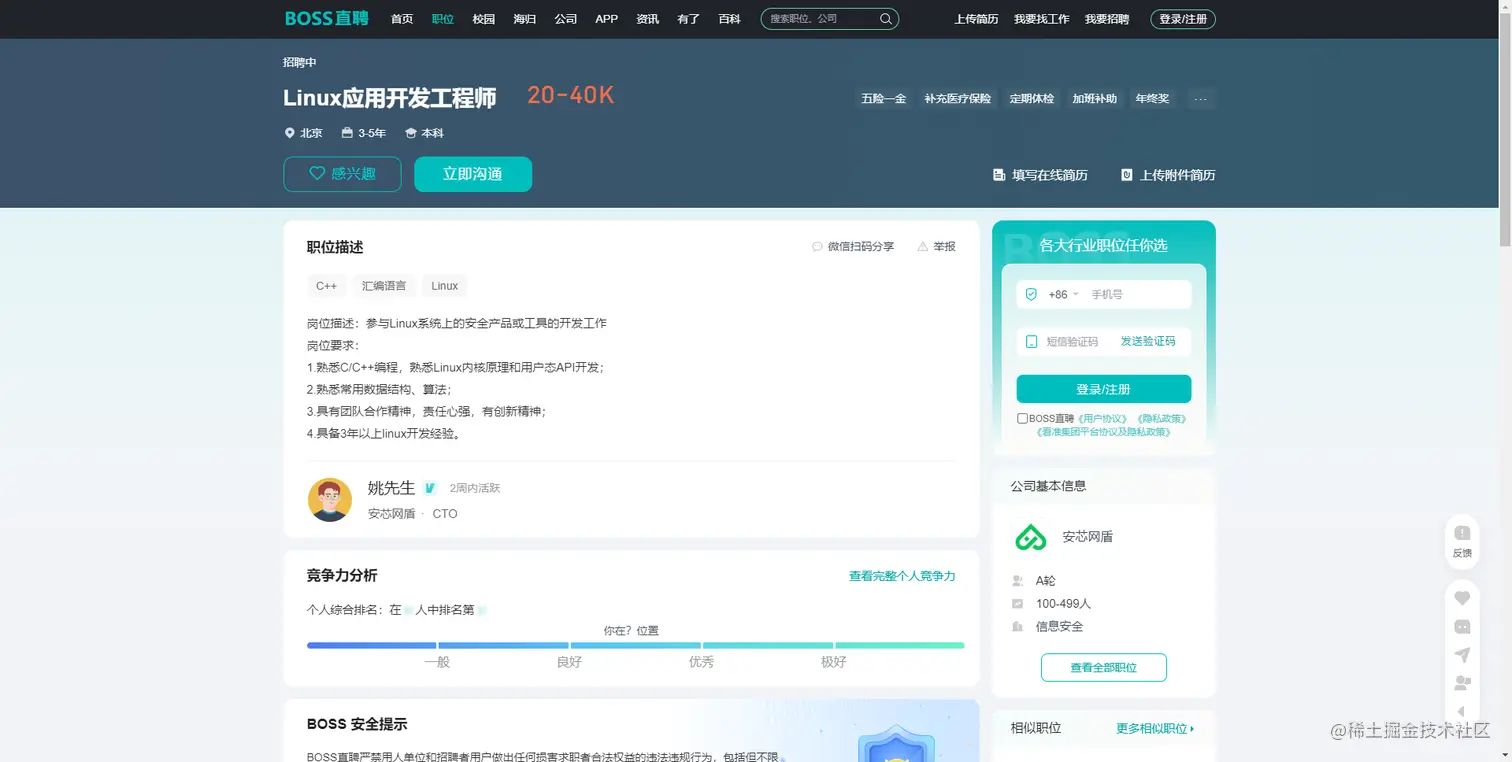Click the graduation cap icon beside 本科
Screen dimensions: 1512x762
pos(410,133)
